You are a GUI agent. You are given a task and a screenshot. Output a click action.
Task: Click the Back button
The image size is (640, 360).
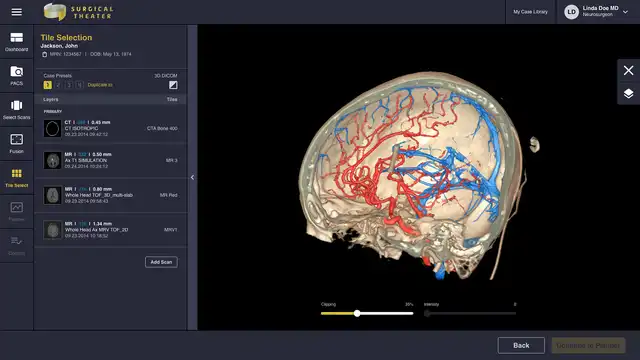(x=521, y=345)
